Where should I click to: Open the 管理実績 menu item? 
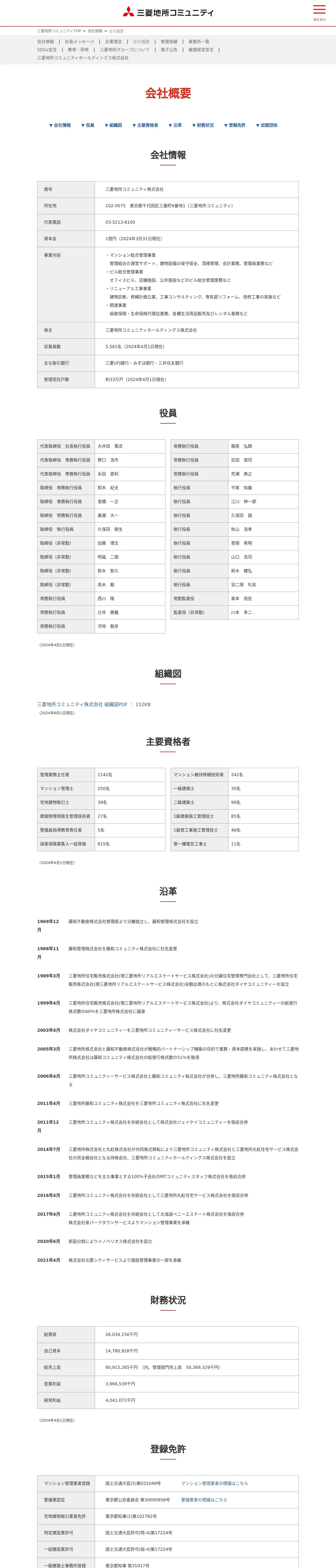169,42
